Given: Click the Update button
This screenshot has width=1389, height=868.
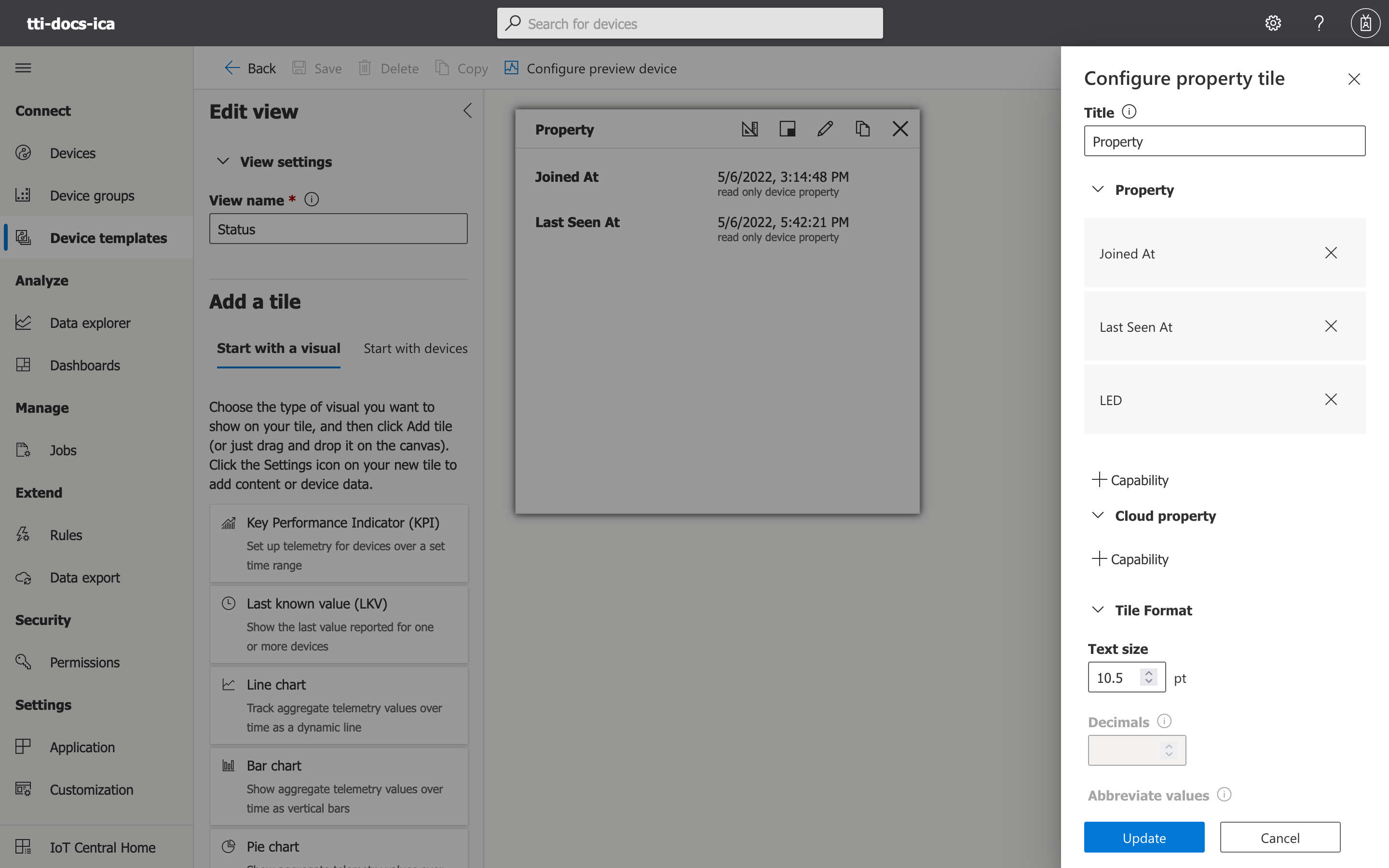Looking at the screenshot, I should [x=1144, y=838].
